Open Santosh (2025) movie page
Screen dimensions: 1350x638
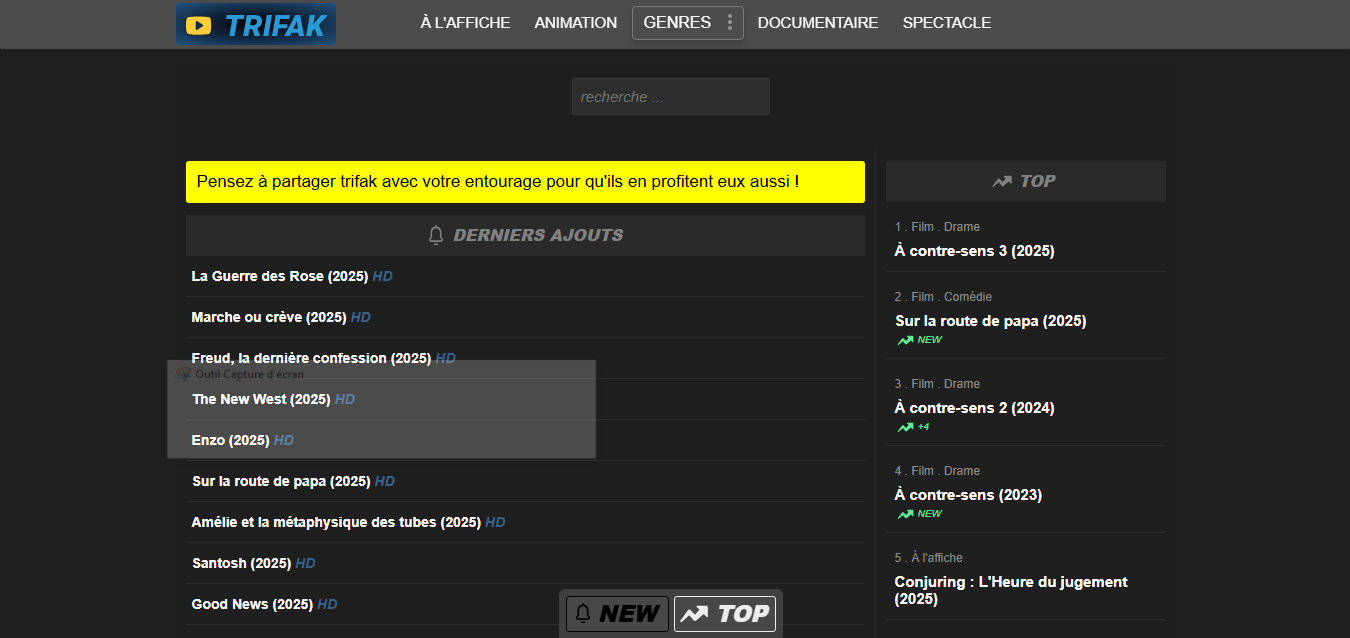[241, 563]
